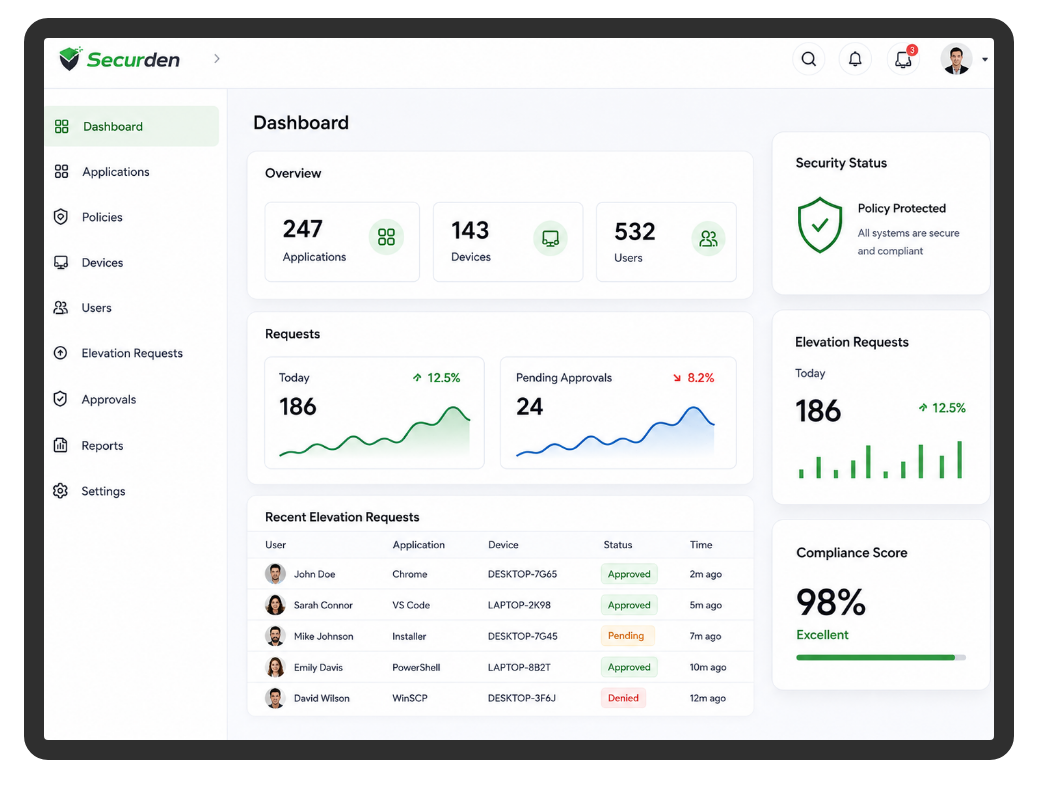Click the Approved badge for Sarah Connor
Viewport: 1038px width, 790px height.
(x=629, y=605)
